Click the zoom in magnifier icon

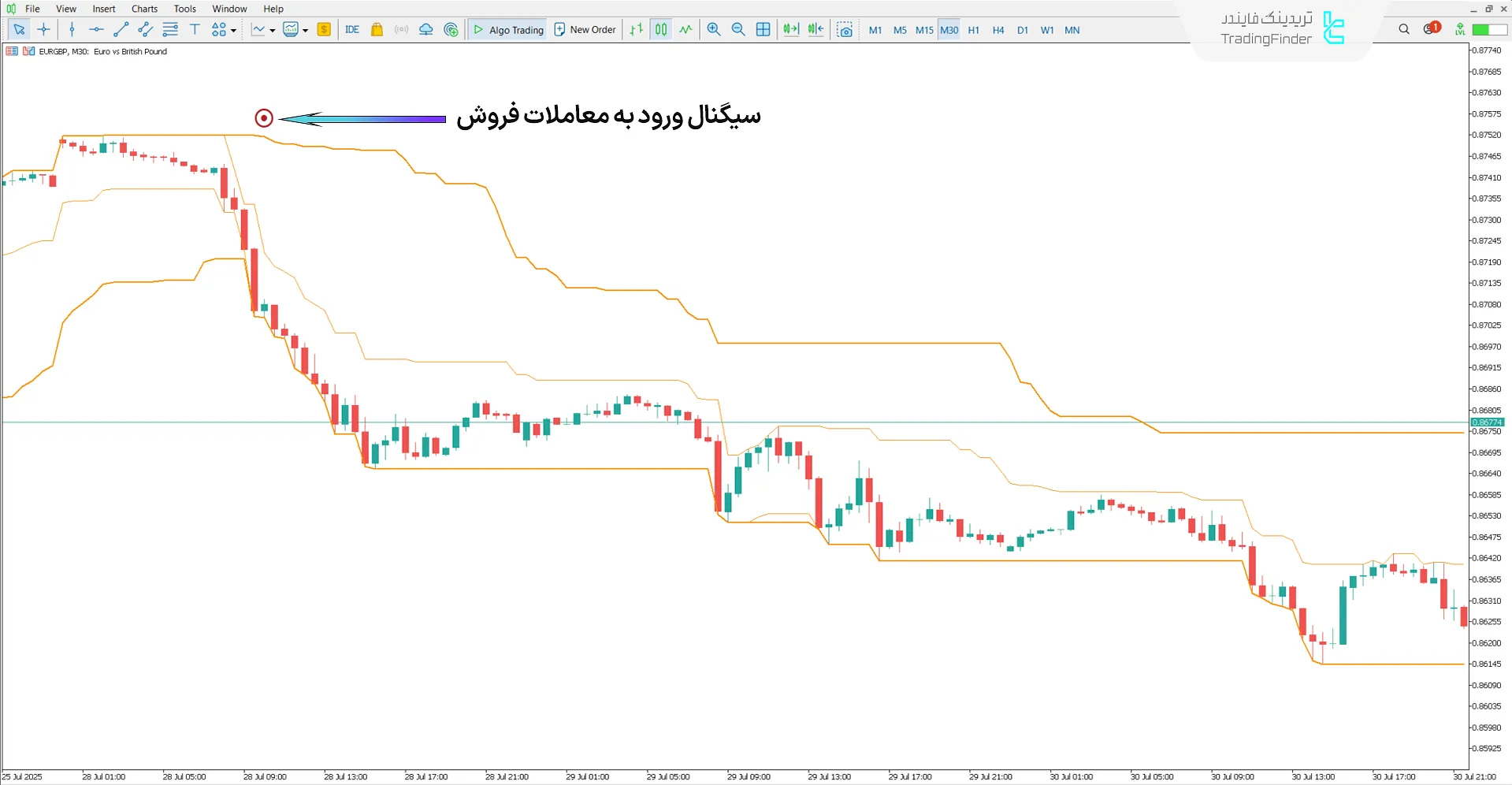pyautogui.click(x=714, y=30)
